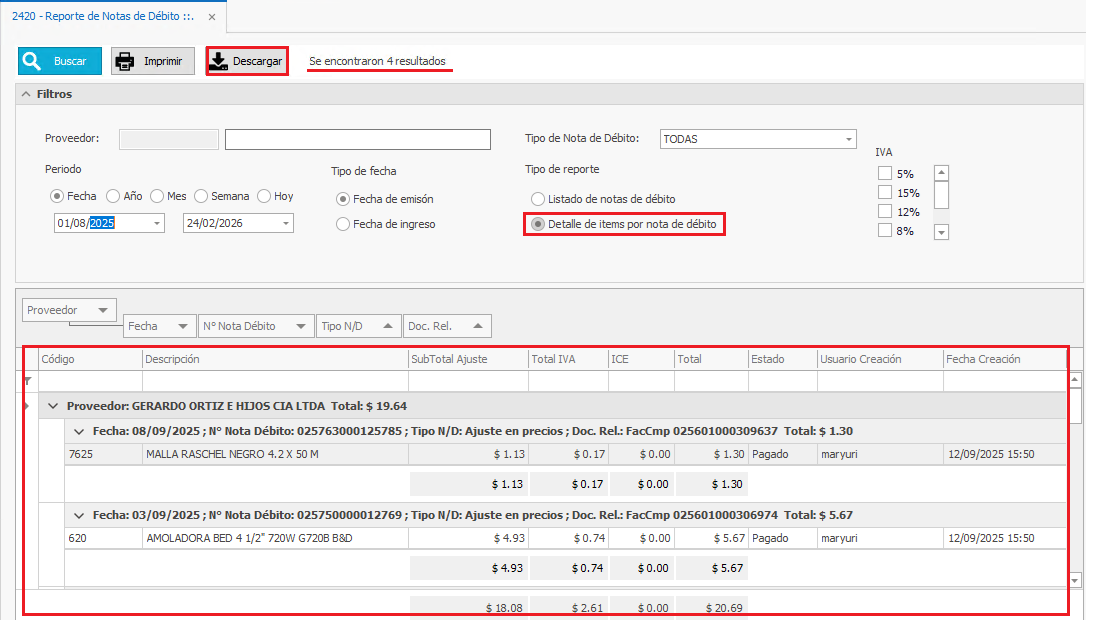
Task: Click the Proveedor name text field
Action: point(357,139)
